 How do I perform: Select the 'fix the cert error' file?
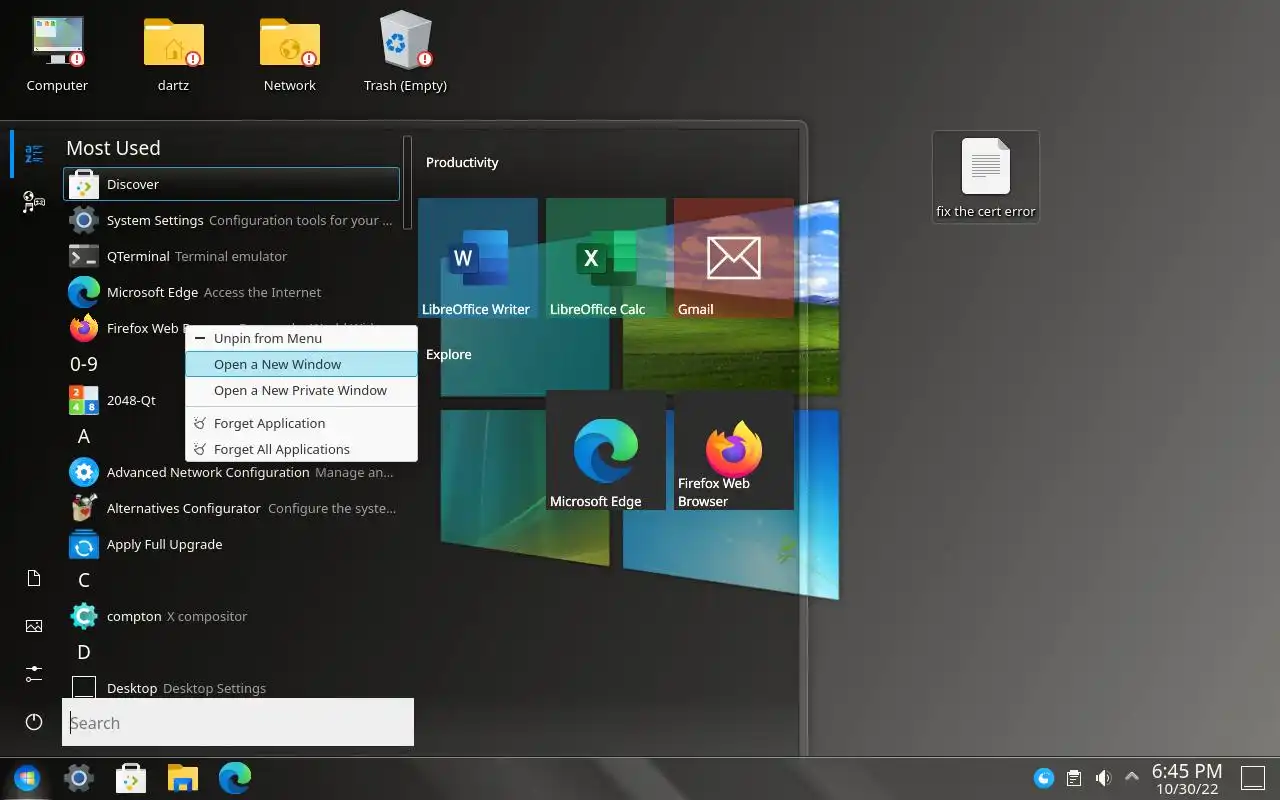(986, 178)
